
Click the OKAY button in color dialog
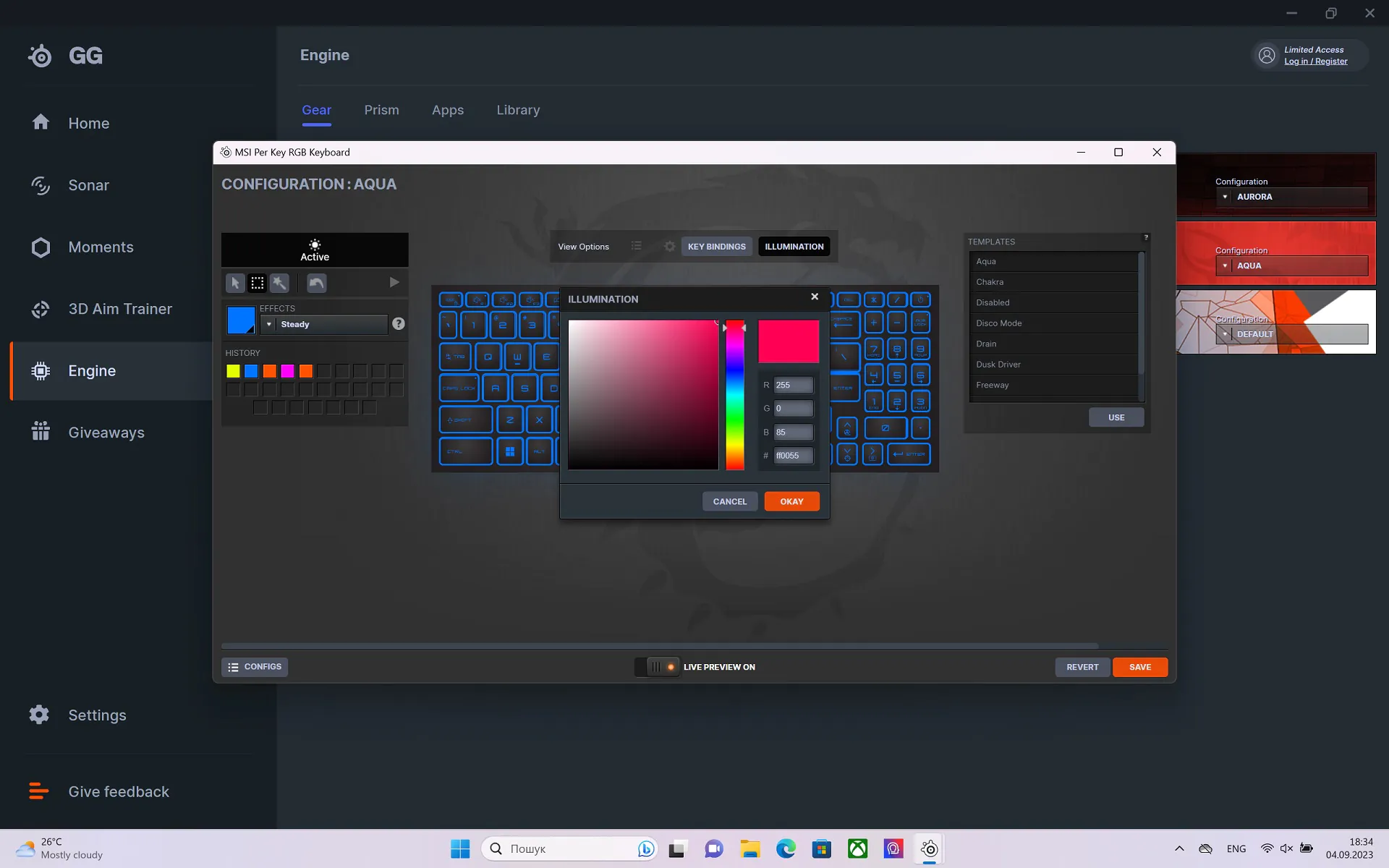[791, 501]
